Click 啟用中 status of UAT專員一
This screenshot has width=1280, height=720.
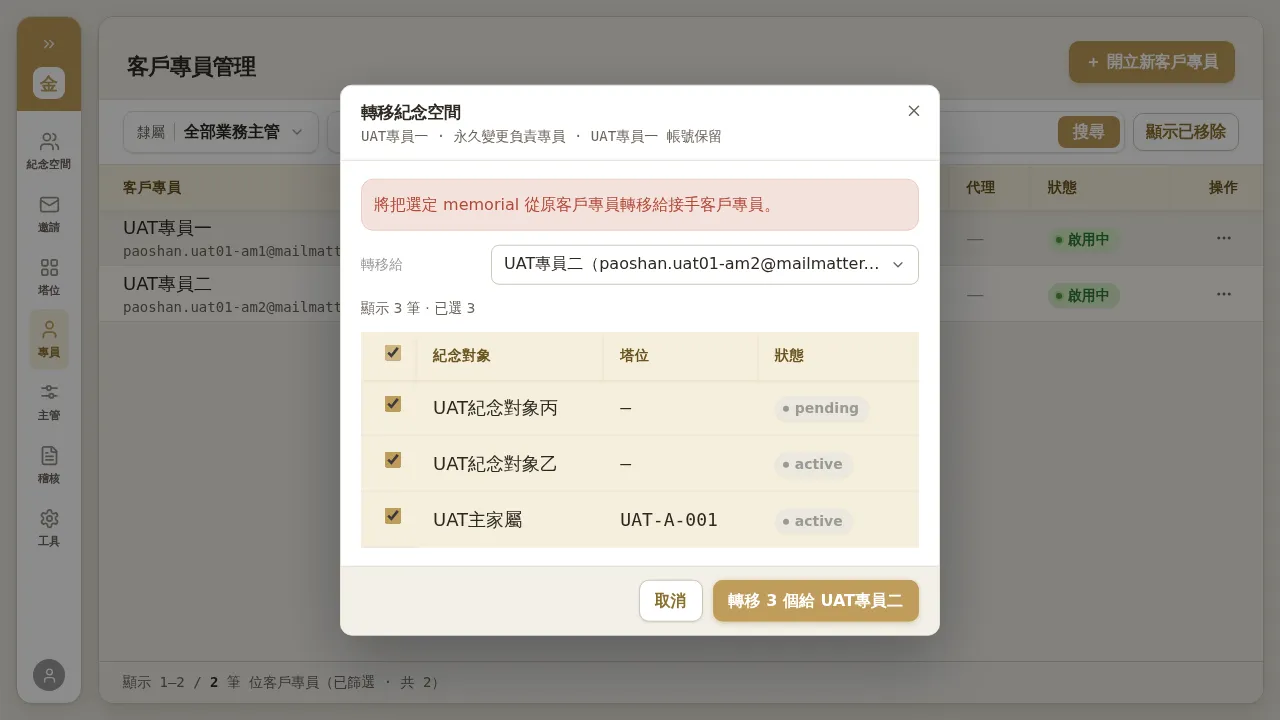[1084, 239]
